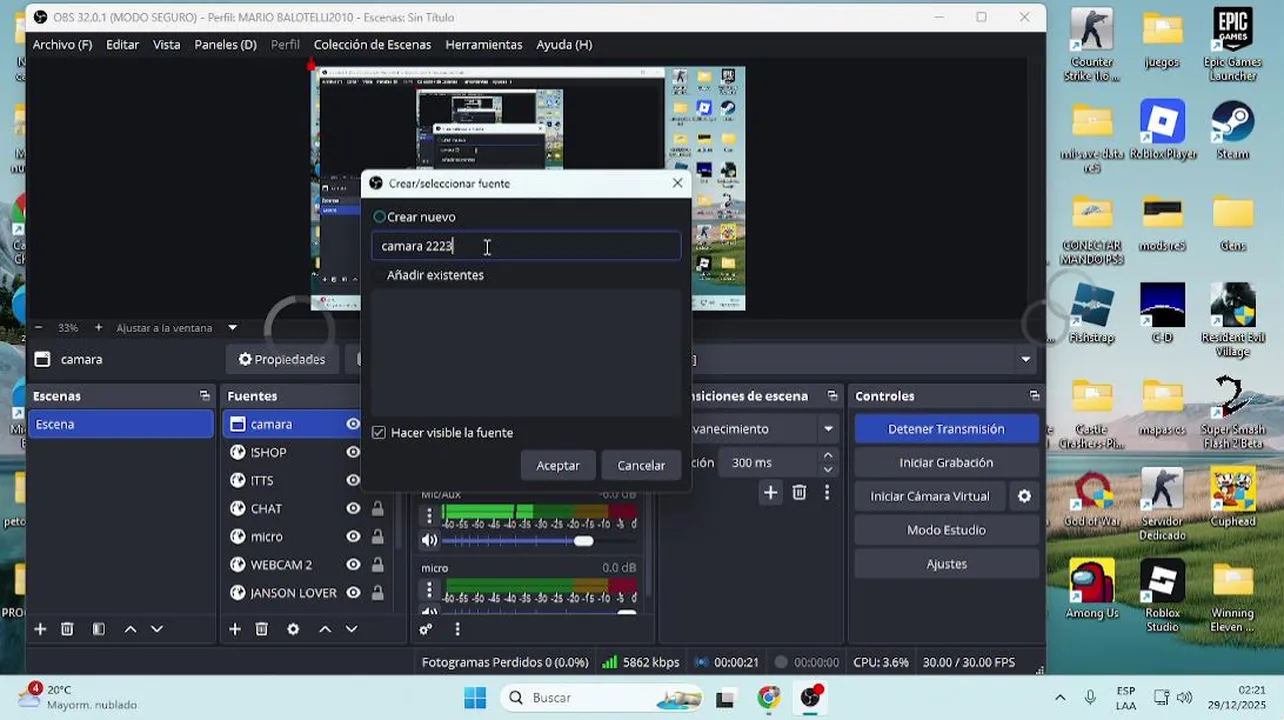
Task: Move scene up arrow in Escenas panel
Action: (130, 629)
